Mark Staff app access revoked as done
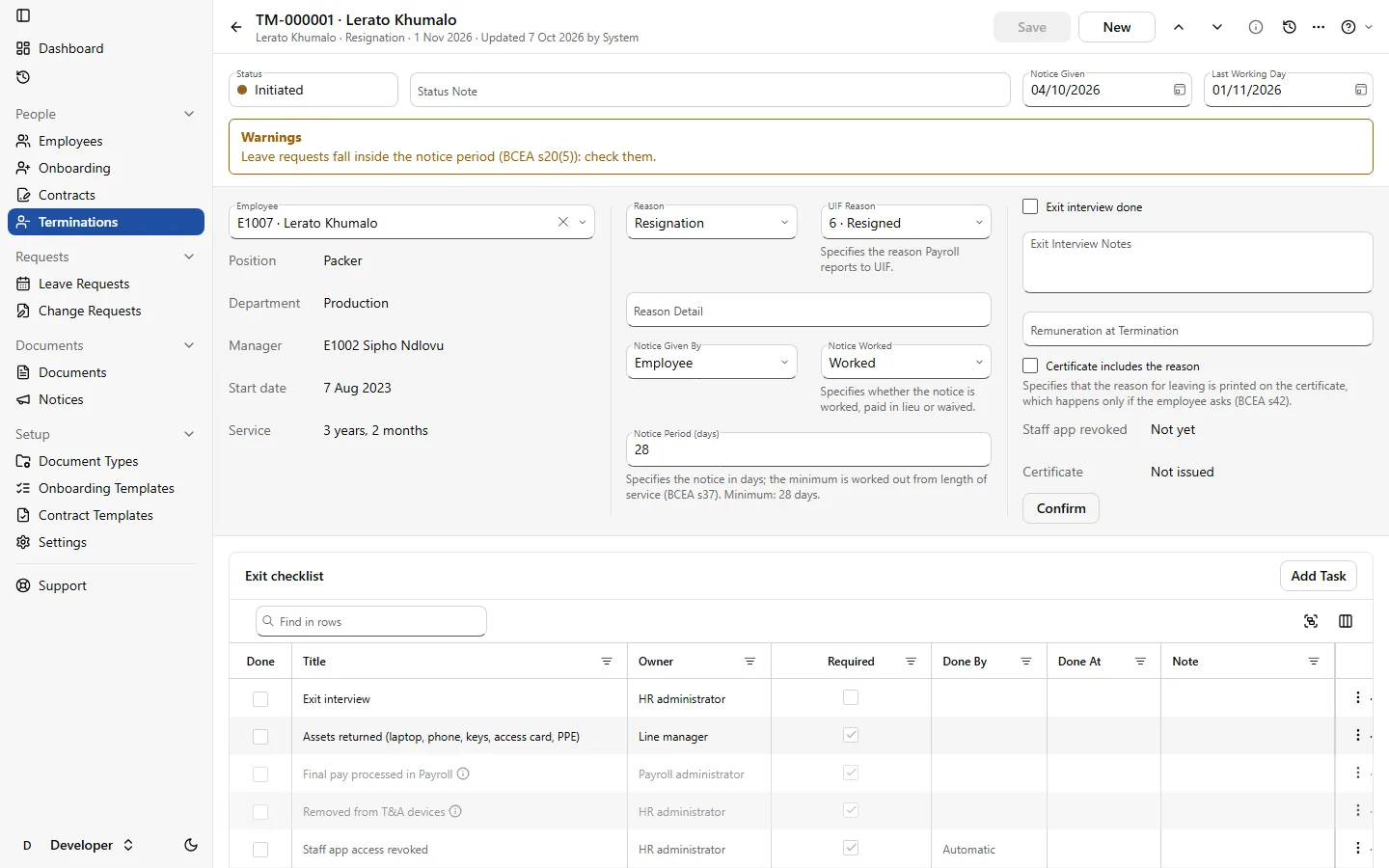 [x=260, y=850]
